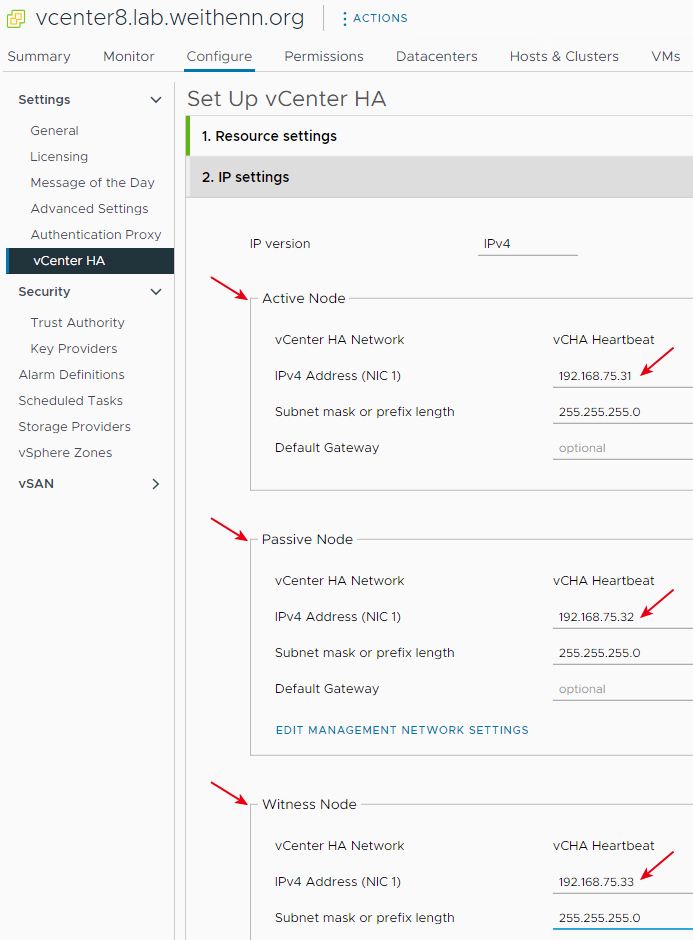Select the Configure tab
The height and width of the screenshot is (940, 693).
pos(219,56)
